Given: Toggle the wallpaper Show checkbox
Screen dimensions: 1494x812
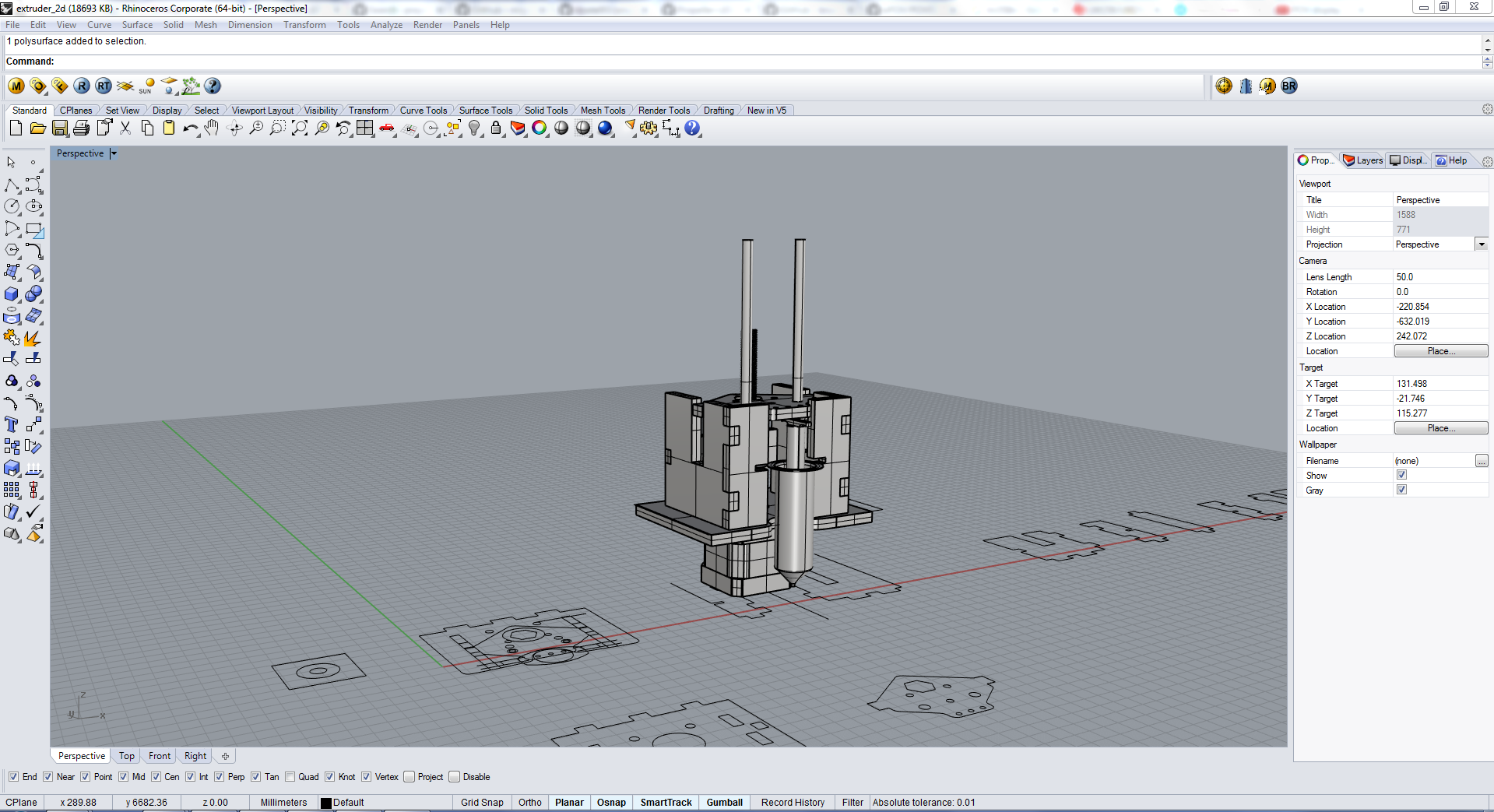Looking at the screenshot, I should [x=1401, y=475].
